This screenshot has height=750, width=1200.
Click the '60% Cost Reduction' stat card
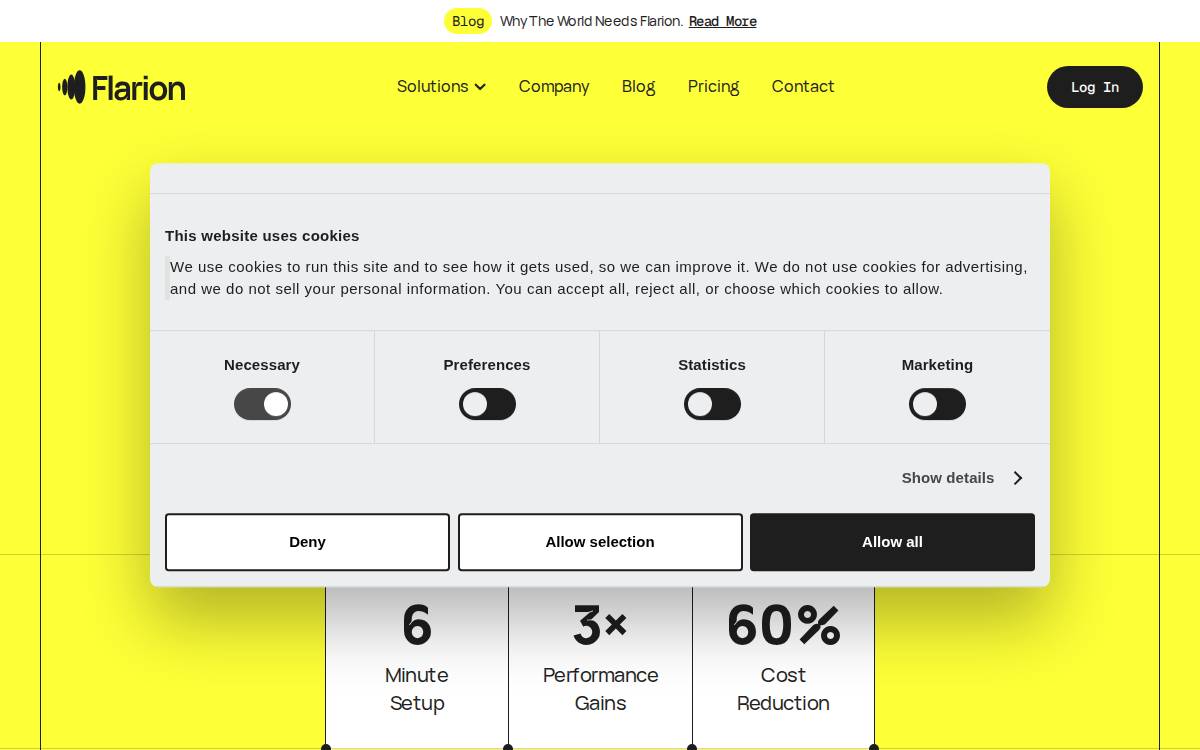[783, 665]
